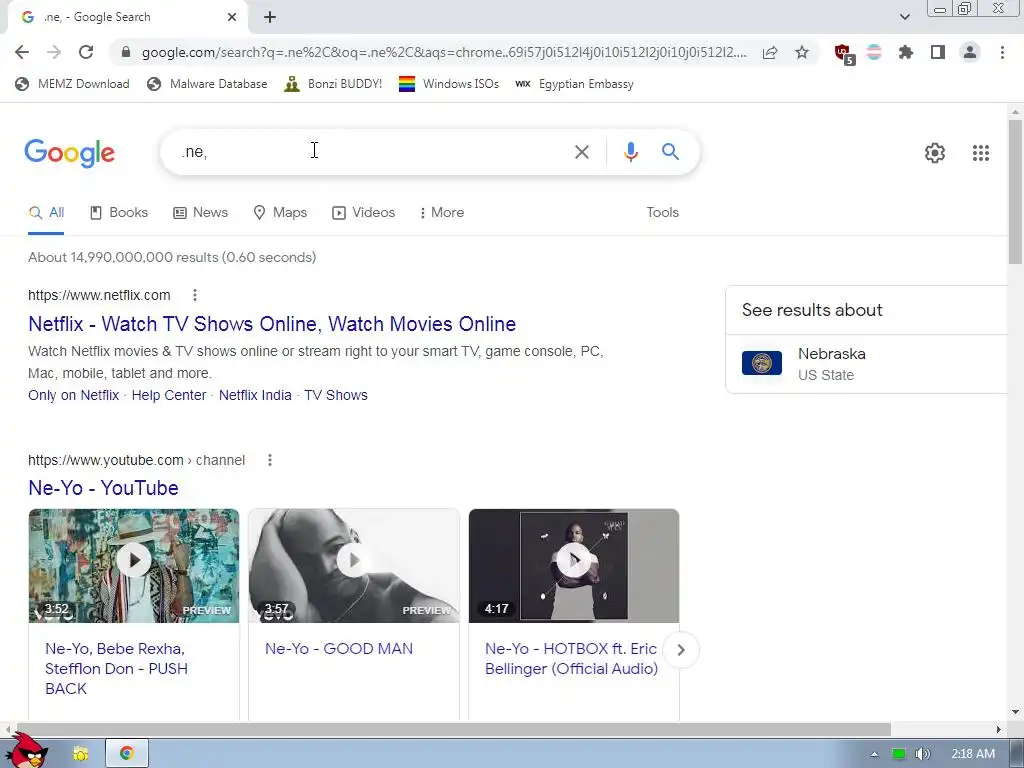Click the forward navigation arrow
The image size is (1024, 768).
(54, 52)
